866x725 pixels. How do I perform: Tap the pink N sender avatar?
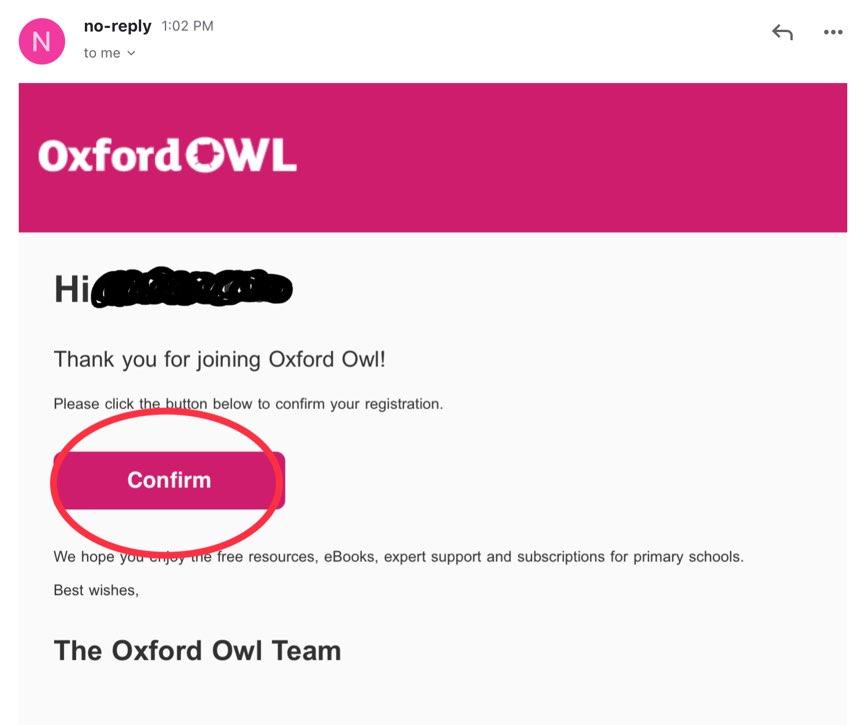[x=42, y=41]
